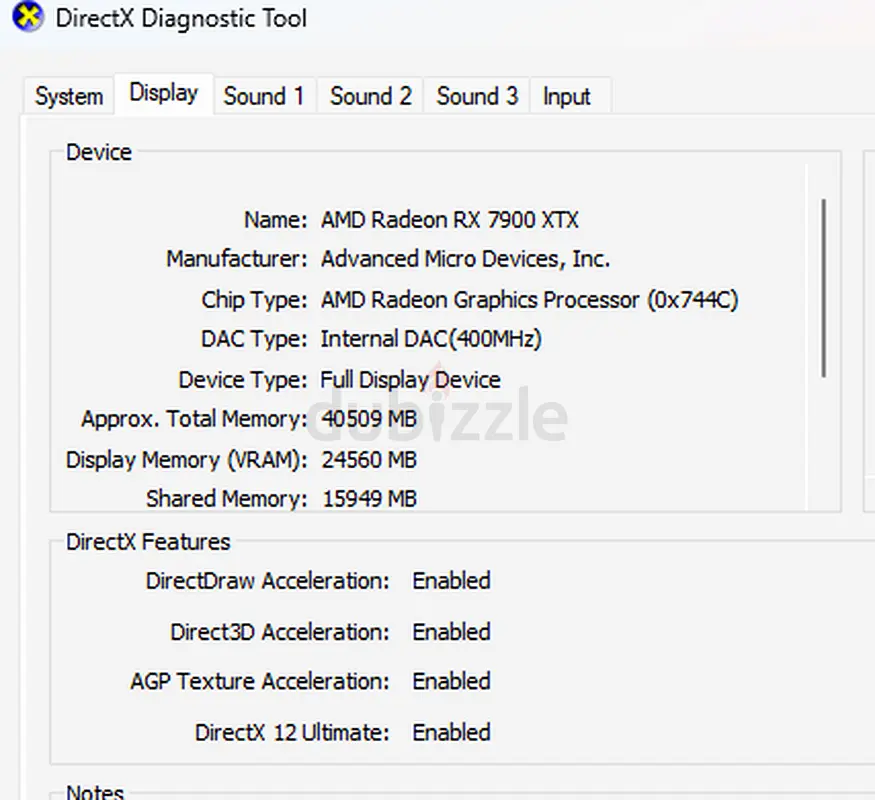
Task: Open the Sound 2 tab
Action: click(371, 96)
